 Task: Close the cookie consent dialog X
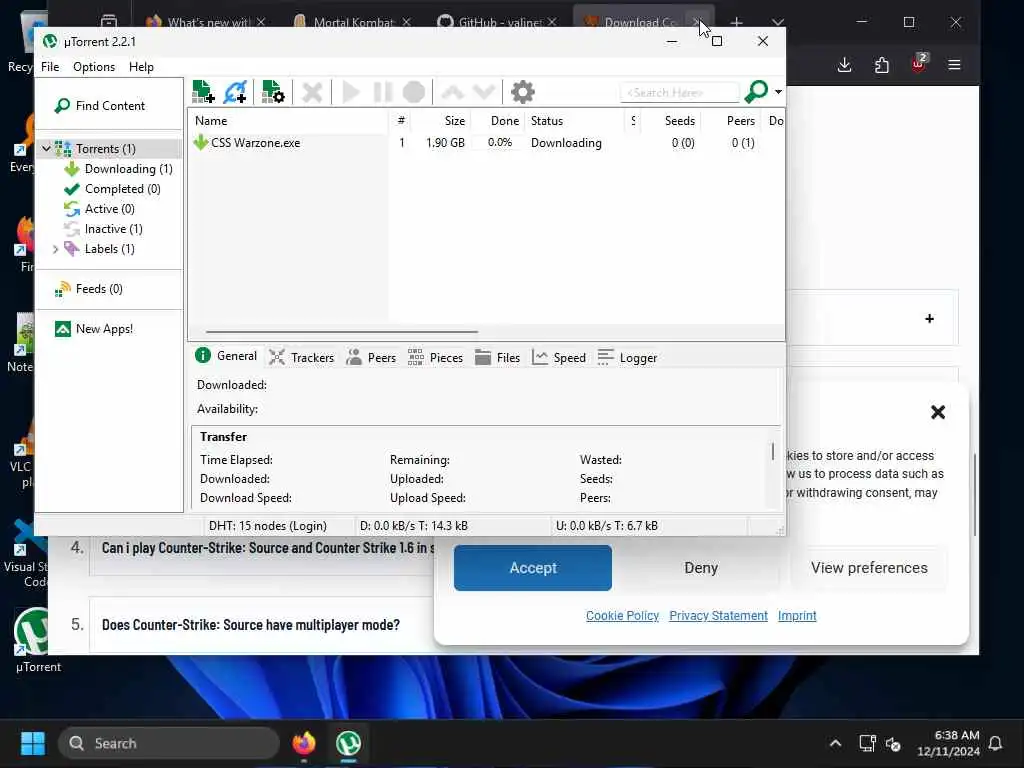pyautogui.click(x=938, y=412)
